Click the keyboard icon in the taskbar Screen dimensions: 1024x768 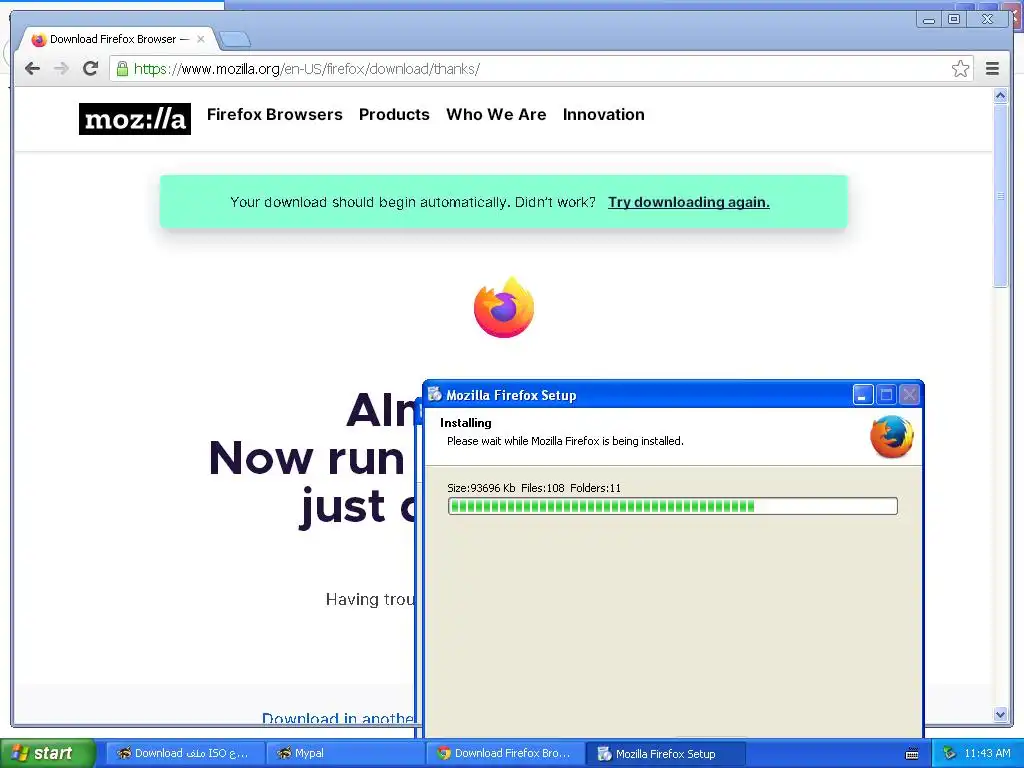(912, 754)
